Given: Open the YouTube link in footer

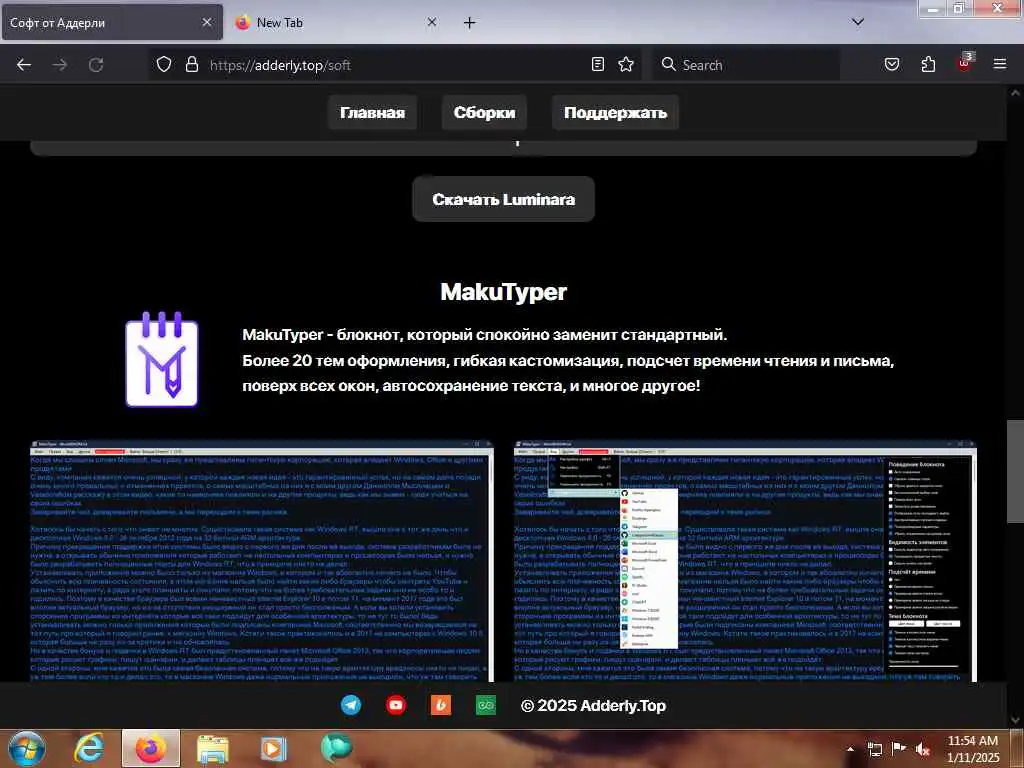Looking at the screenshot, I should click(x=396, y=705).
